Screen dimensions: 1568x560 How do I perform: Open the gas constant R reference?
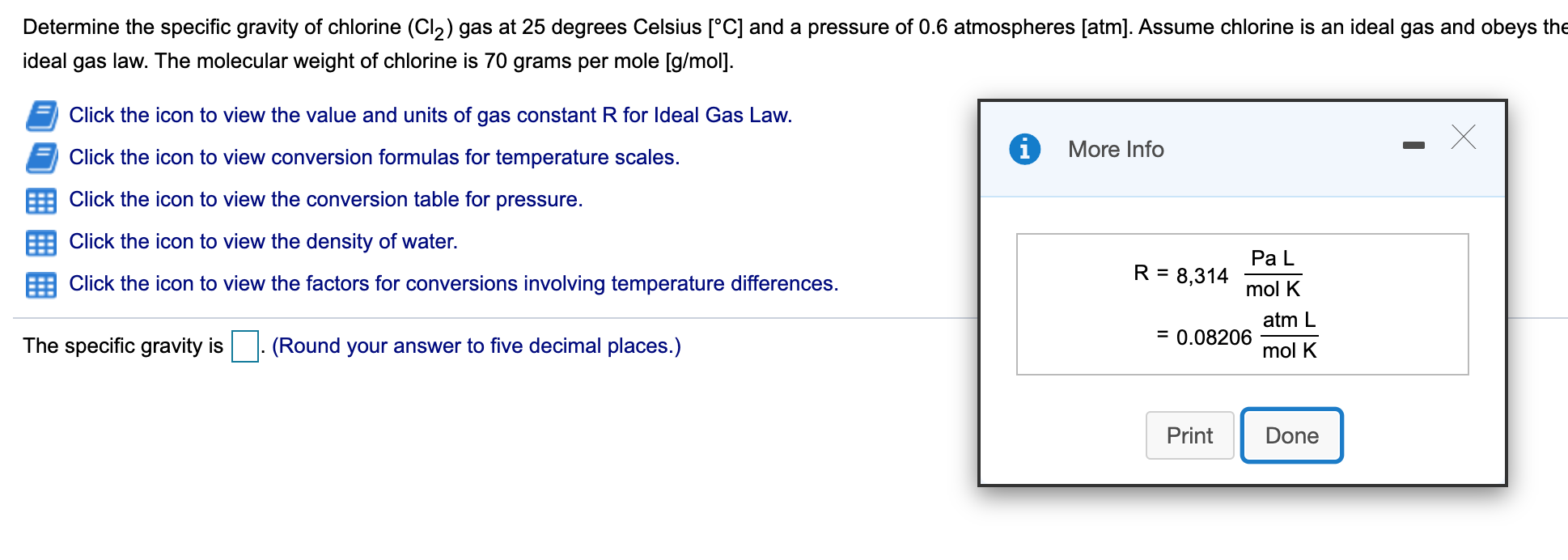pos(430,116)
